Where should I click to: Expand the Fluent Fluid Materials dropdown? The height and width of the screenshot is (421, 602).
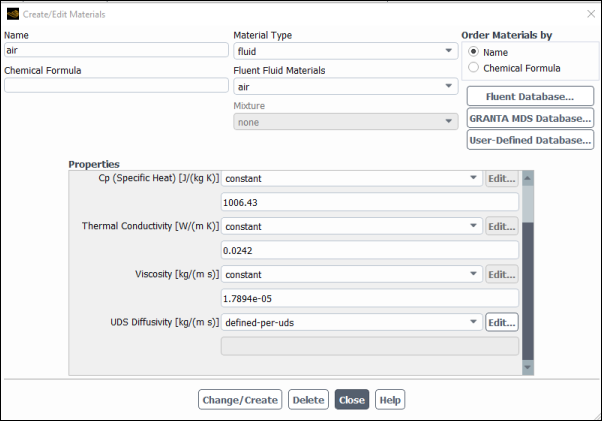(x=345, y=87)
